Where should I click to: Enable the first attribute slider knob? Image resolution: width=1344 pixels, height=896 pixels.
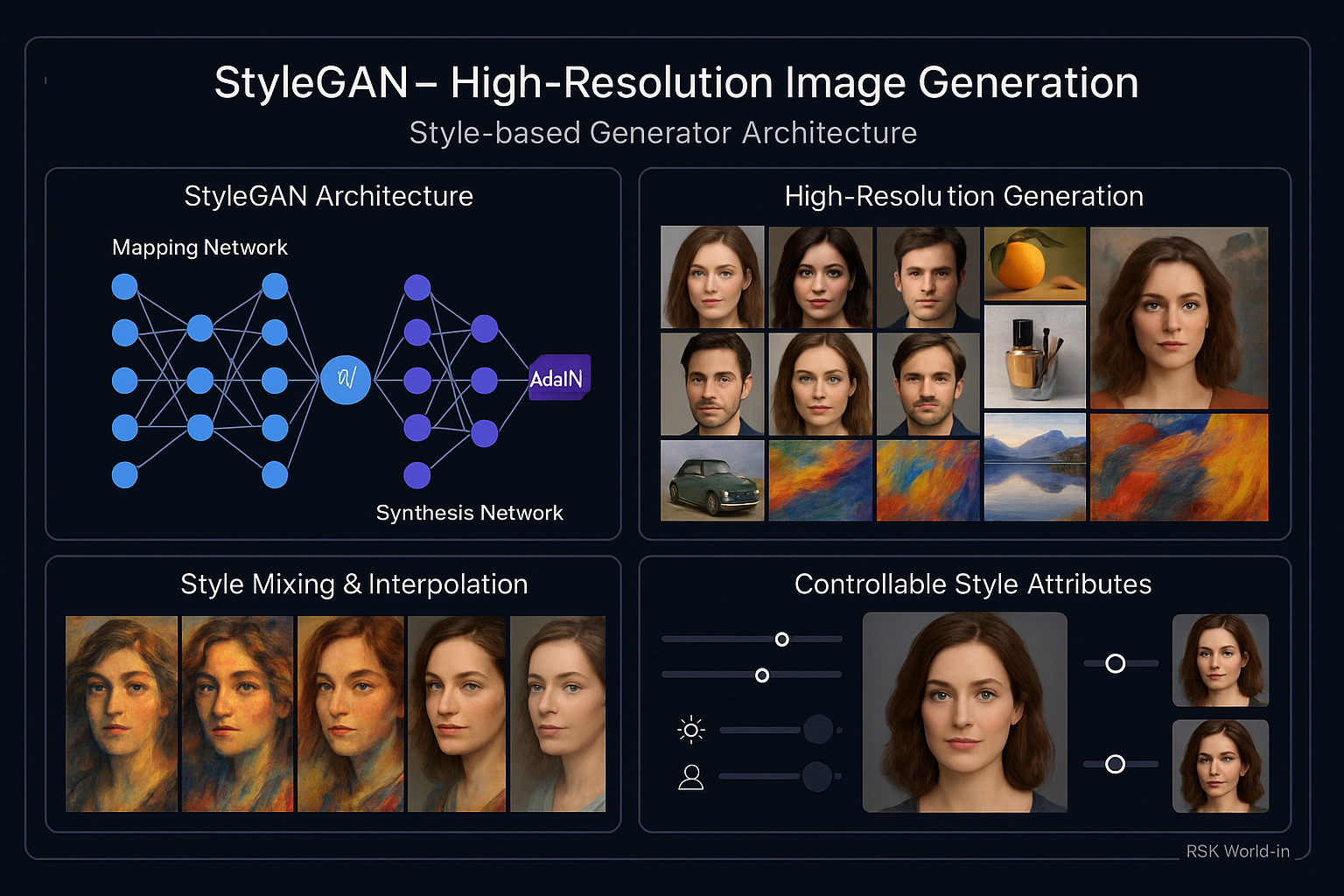pyautogui.click(x=781, y=640)
